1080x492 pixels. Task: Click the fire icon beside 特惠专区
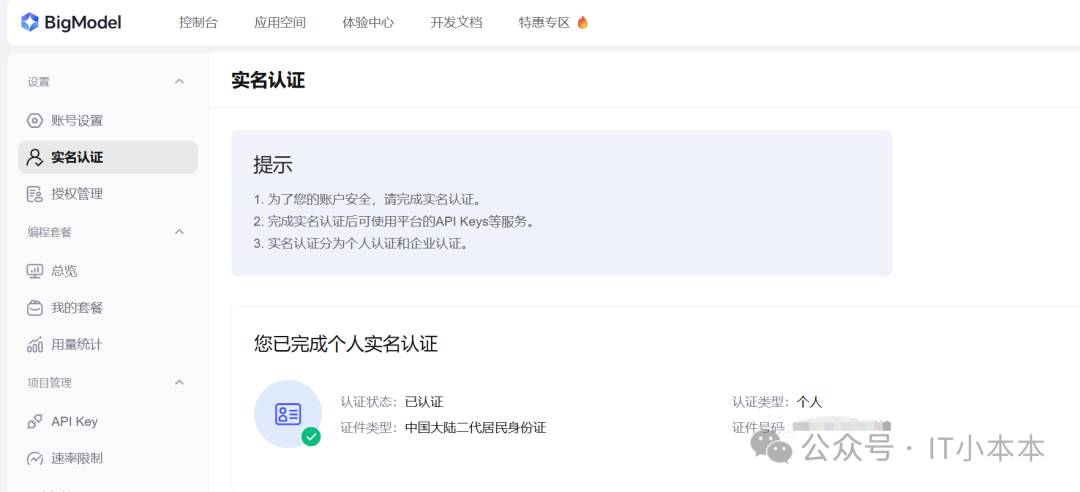pyautogui.click(x=583, y=23)
